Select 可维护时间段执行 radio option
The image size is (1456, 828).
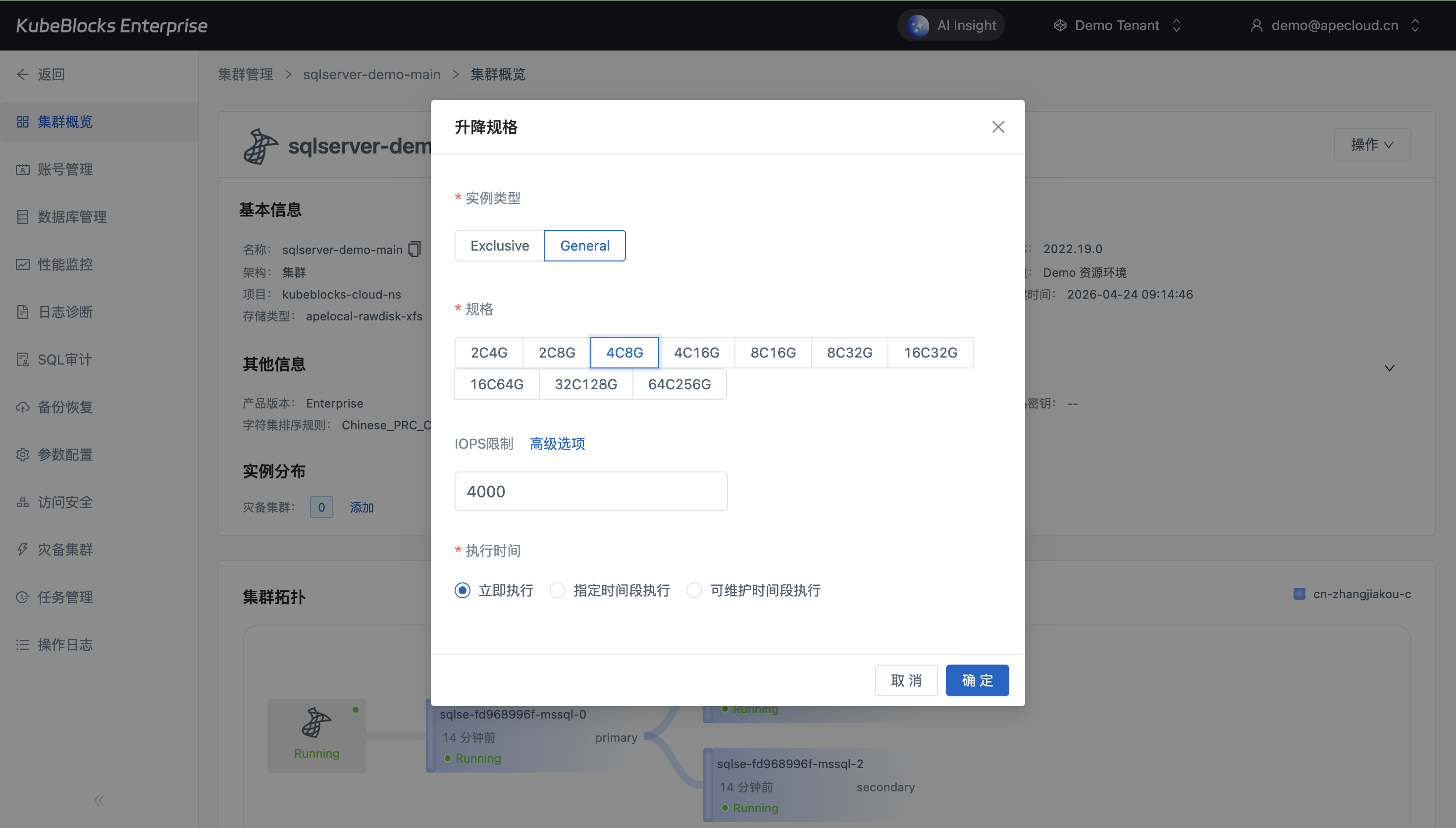coord(694,590)
